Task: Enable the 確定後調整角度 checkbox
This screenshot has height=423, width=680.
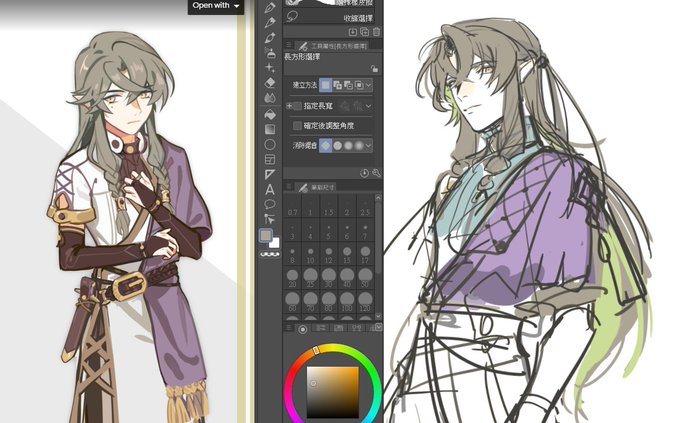Action: click(x=297, y=126)
